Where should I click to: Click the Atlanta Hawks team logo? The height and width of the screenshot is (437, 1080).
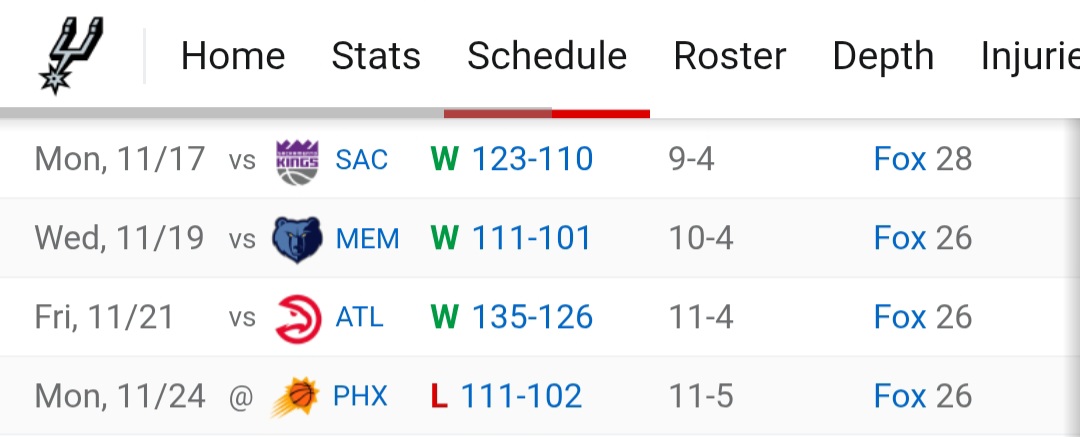(x=297, y=318)
